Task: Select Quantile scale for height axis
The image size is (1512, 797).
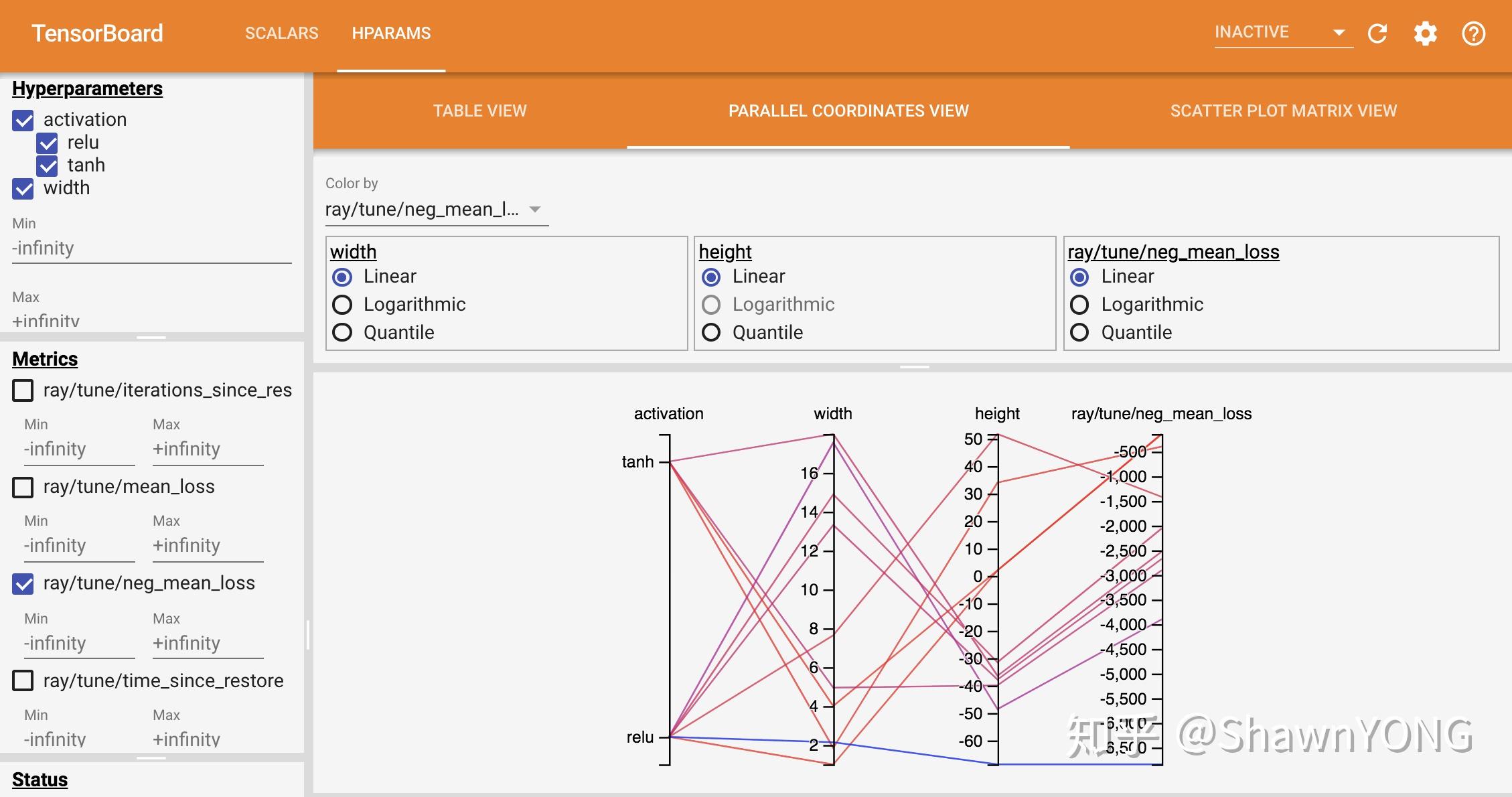Action: click(x=712, y=331)
